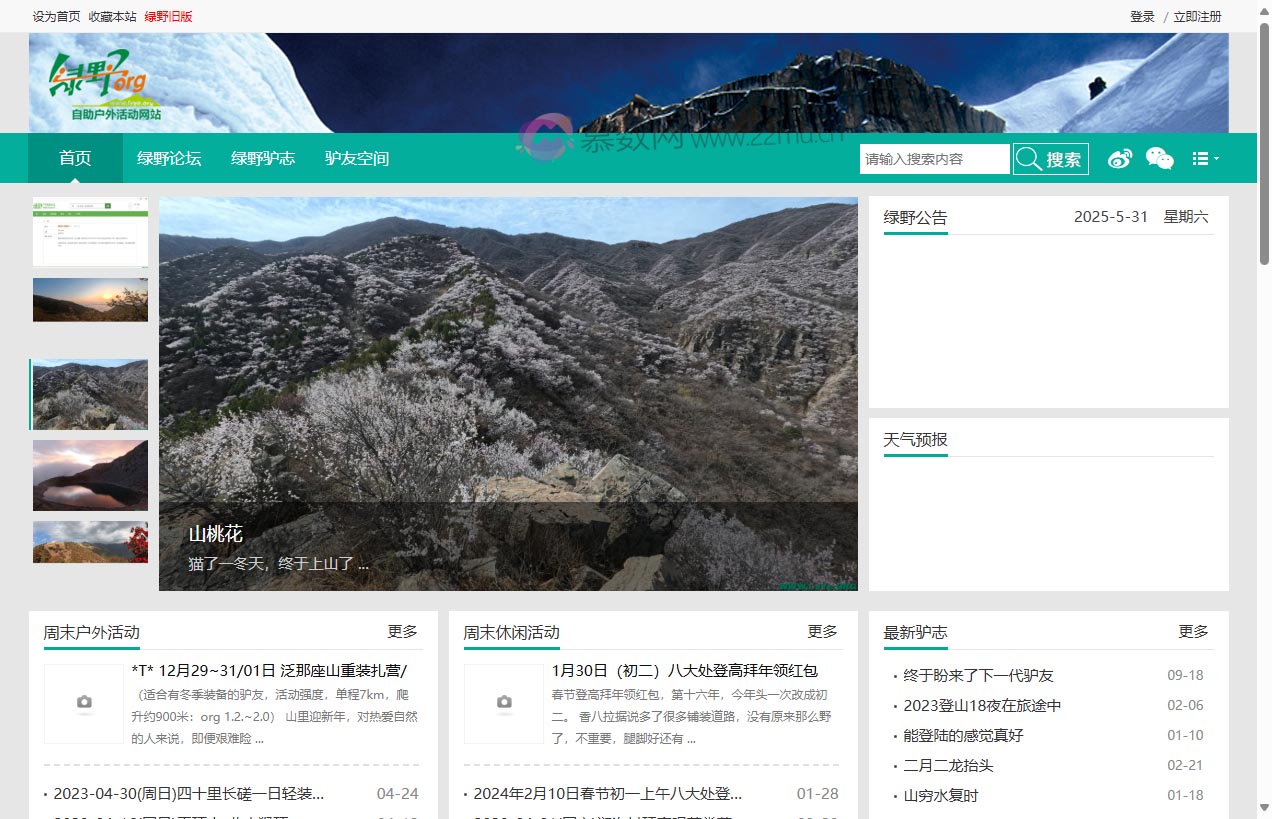Click the camera placeholder icon for 八大处登高拜年
The image size is (1272, 819).
(503, 703)
